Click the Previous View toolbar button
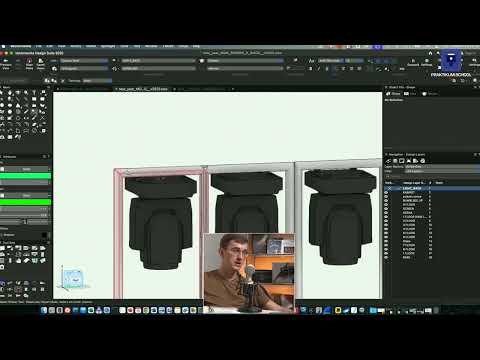This screenshot has height=360, width=480. click(5, 64)
